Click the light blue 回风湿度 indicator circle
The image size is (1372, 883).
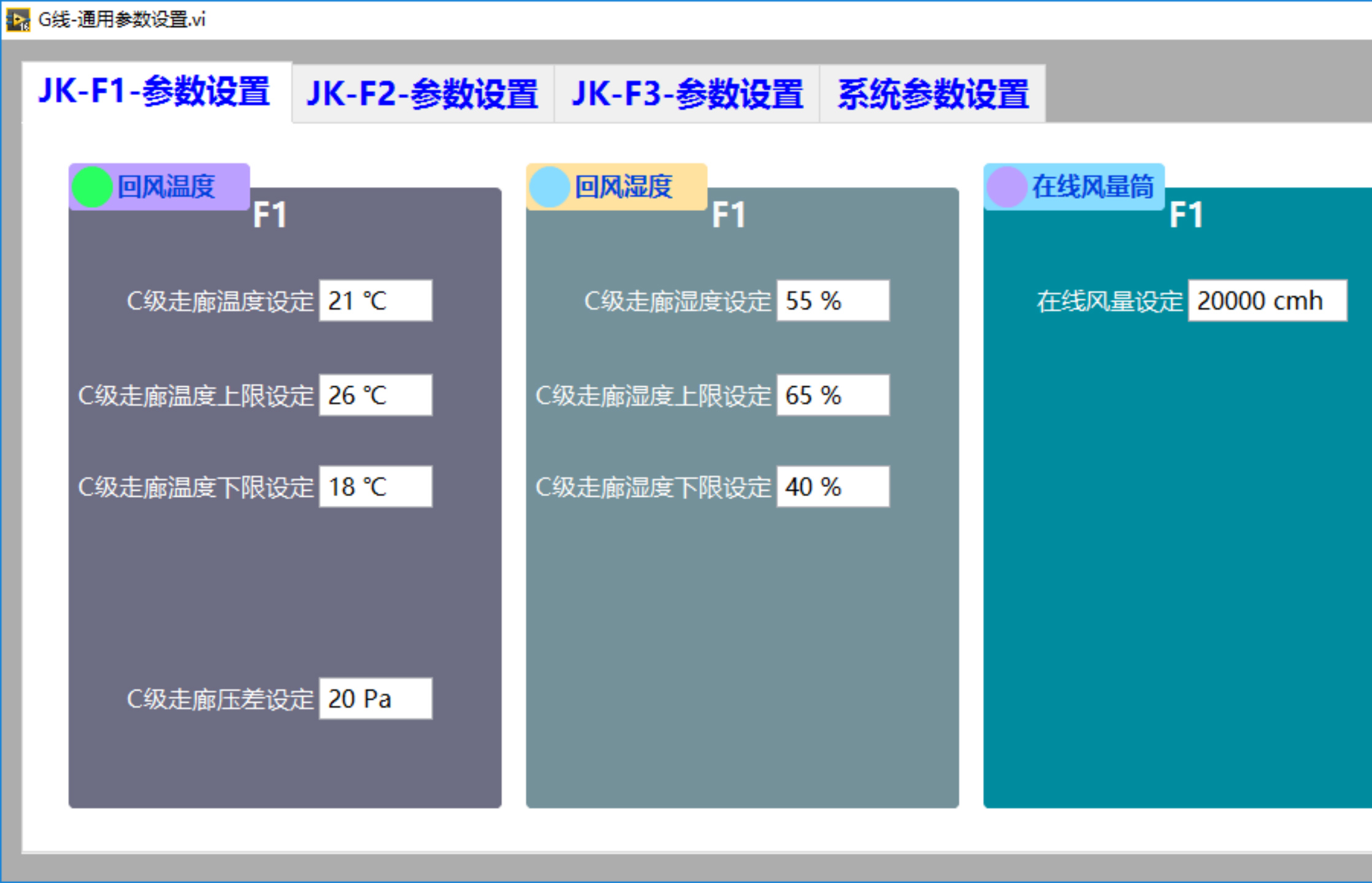(550, 187)
